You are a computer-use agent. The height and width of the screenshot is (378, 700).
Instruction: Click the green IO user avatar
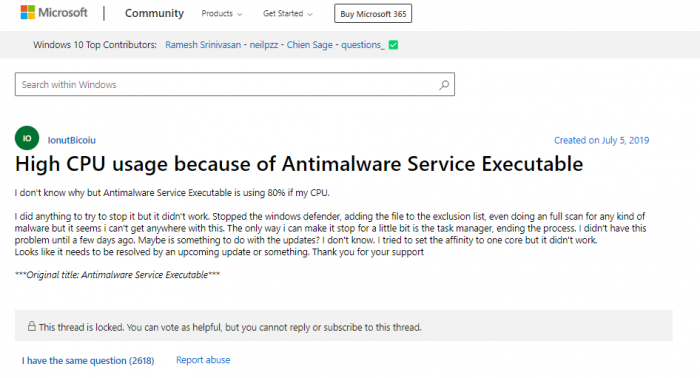tap(27, 138)
